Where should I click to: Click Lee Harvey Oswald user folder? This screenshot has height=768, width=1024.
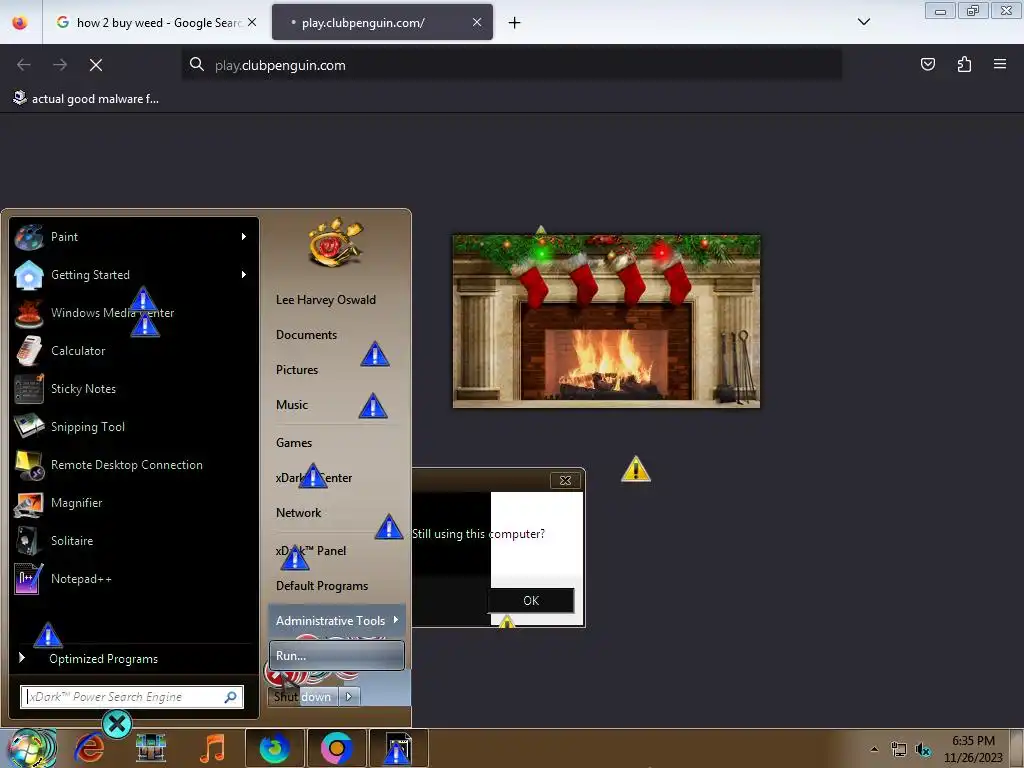326,300
